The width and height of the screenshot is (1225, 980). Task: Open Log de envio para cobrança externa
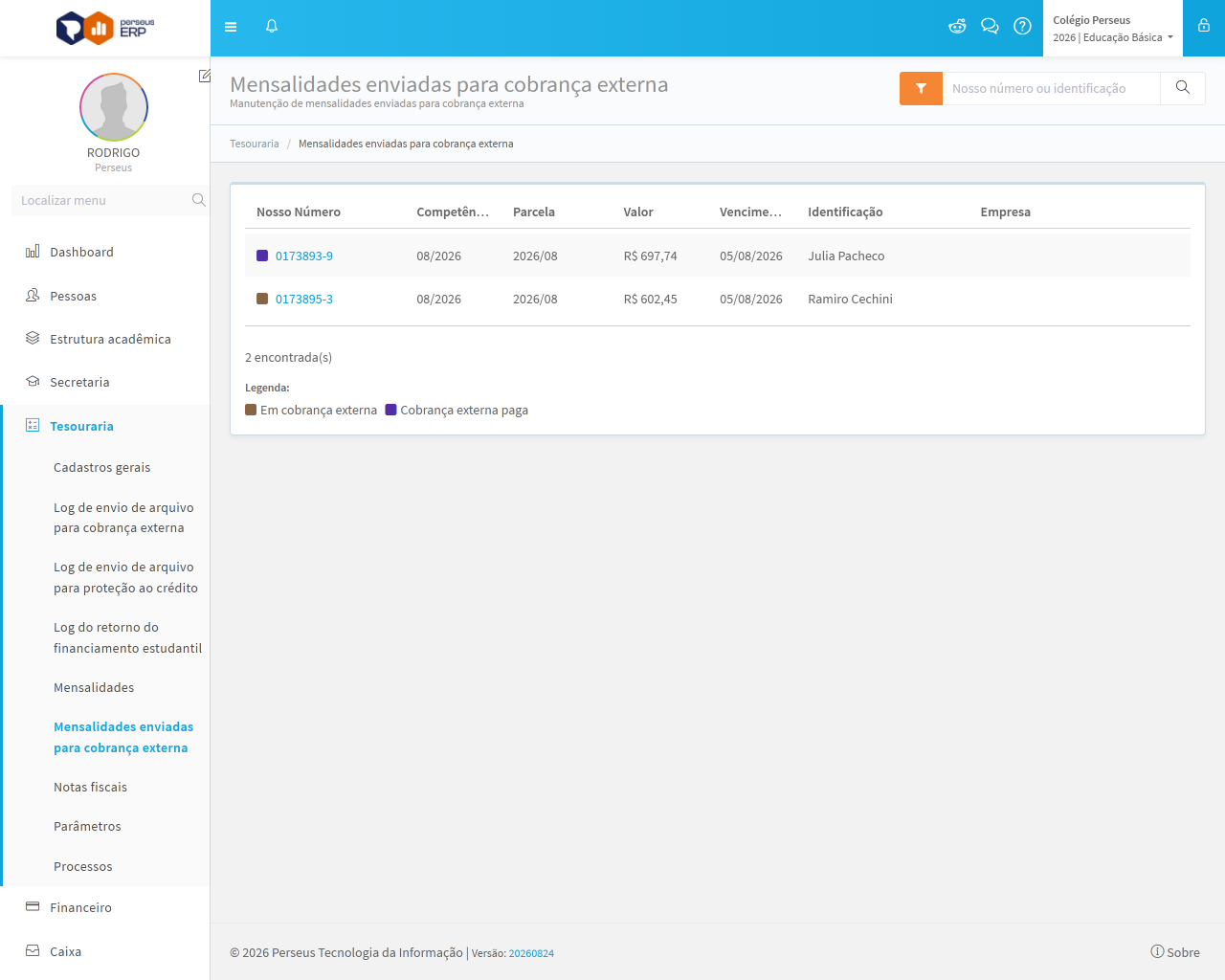(123, 518)
